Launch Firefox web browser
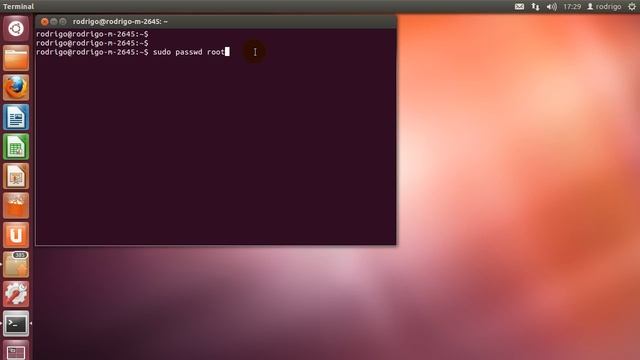The image size is (640, 360). pos(16,88)
